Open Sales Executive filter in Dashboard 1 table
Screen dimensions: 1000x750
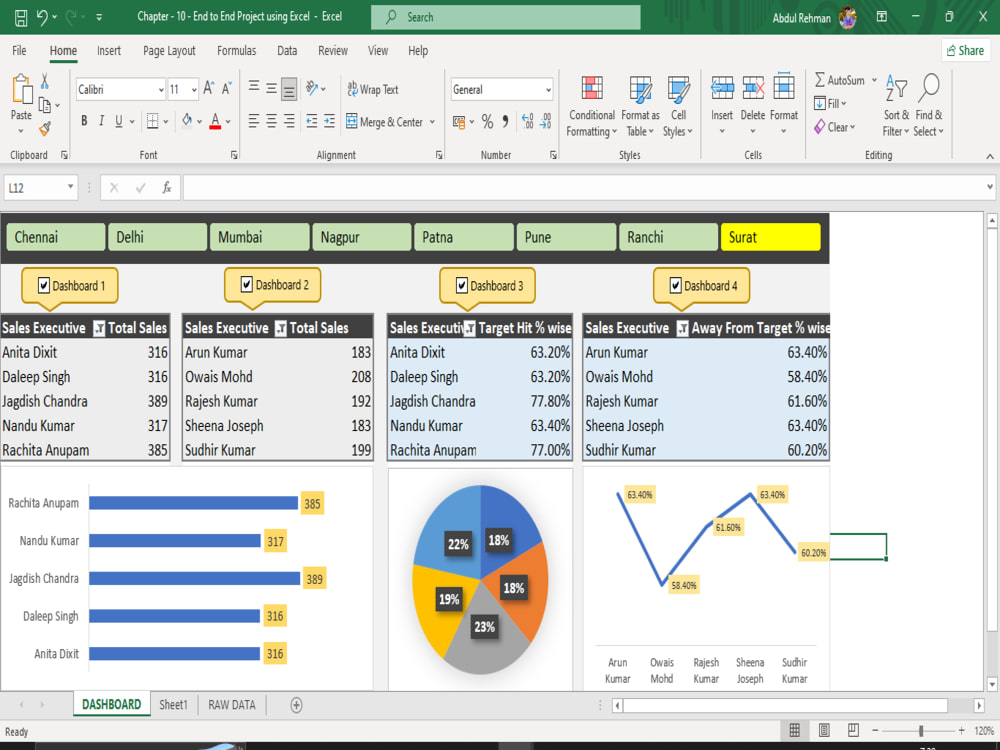tap(99, 328)
